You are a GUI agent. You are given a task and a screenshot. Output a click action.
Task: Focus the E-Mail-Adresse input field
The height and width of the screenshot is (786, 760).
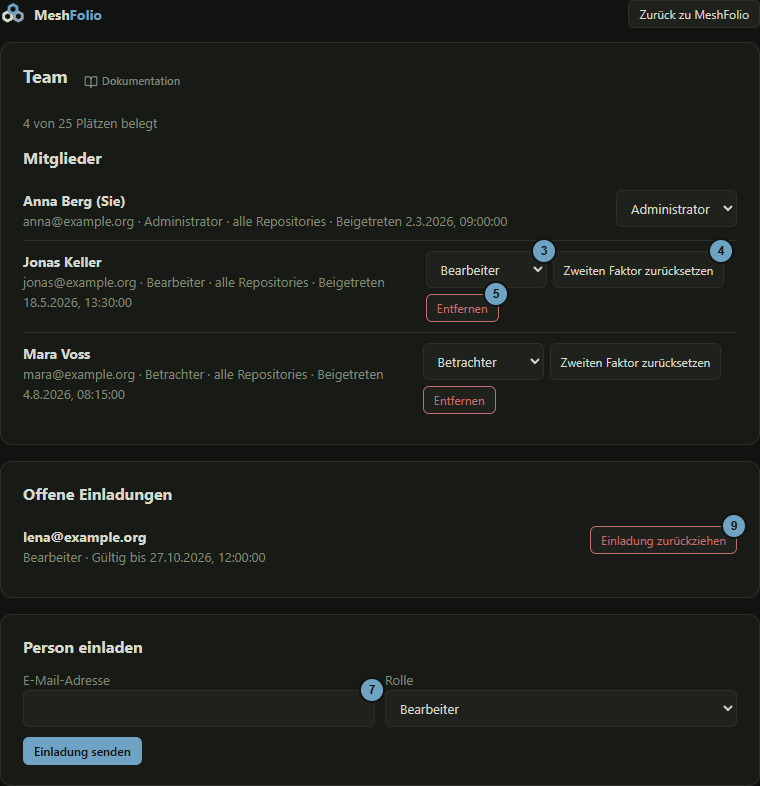[199, 708]
